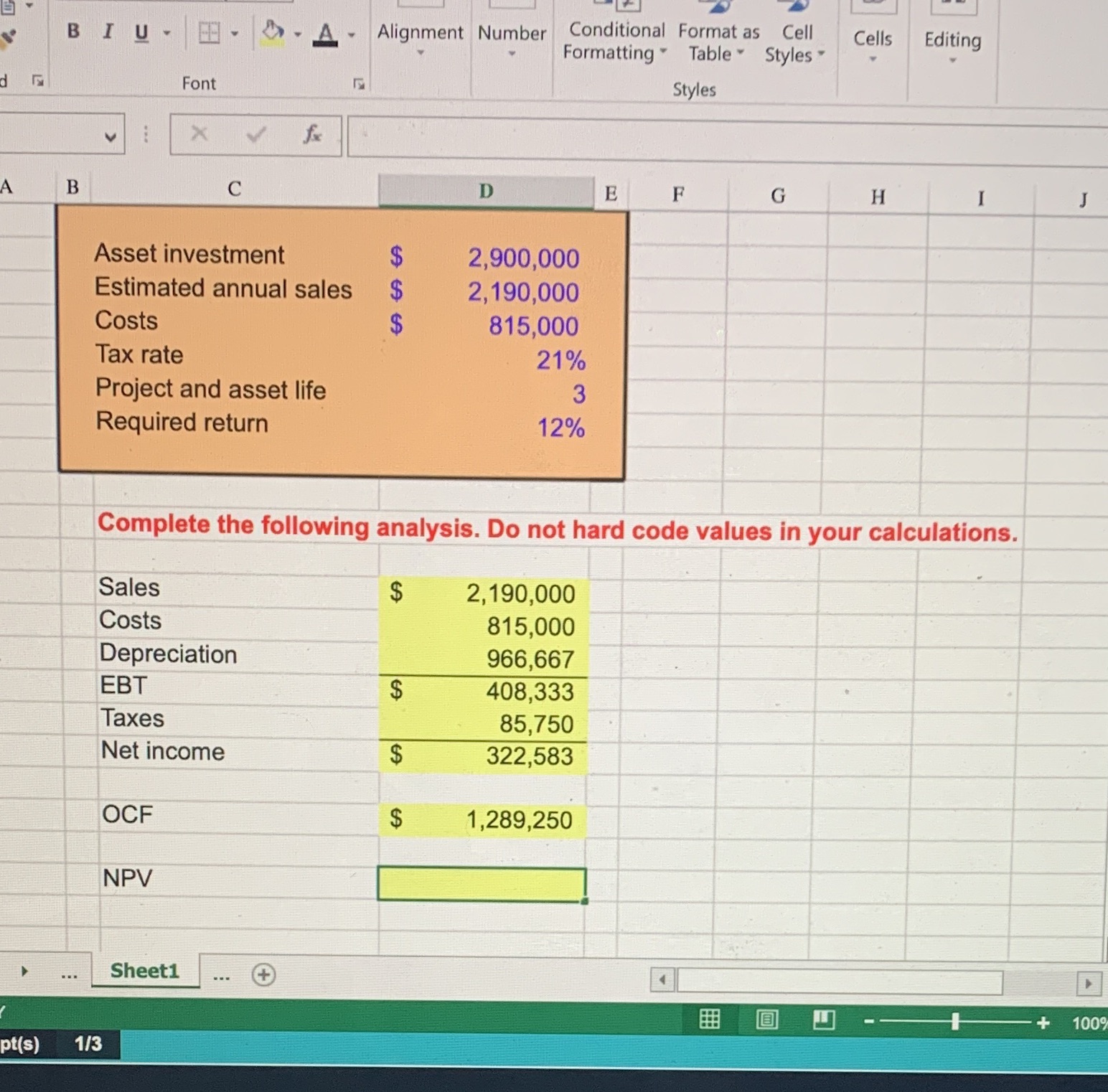Open Font Color dropdown arrow
The width and height of the screenshot is (1108, 1092).
pyautogui.click(x=352, y=34)
